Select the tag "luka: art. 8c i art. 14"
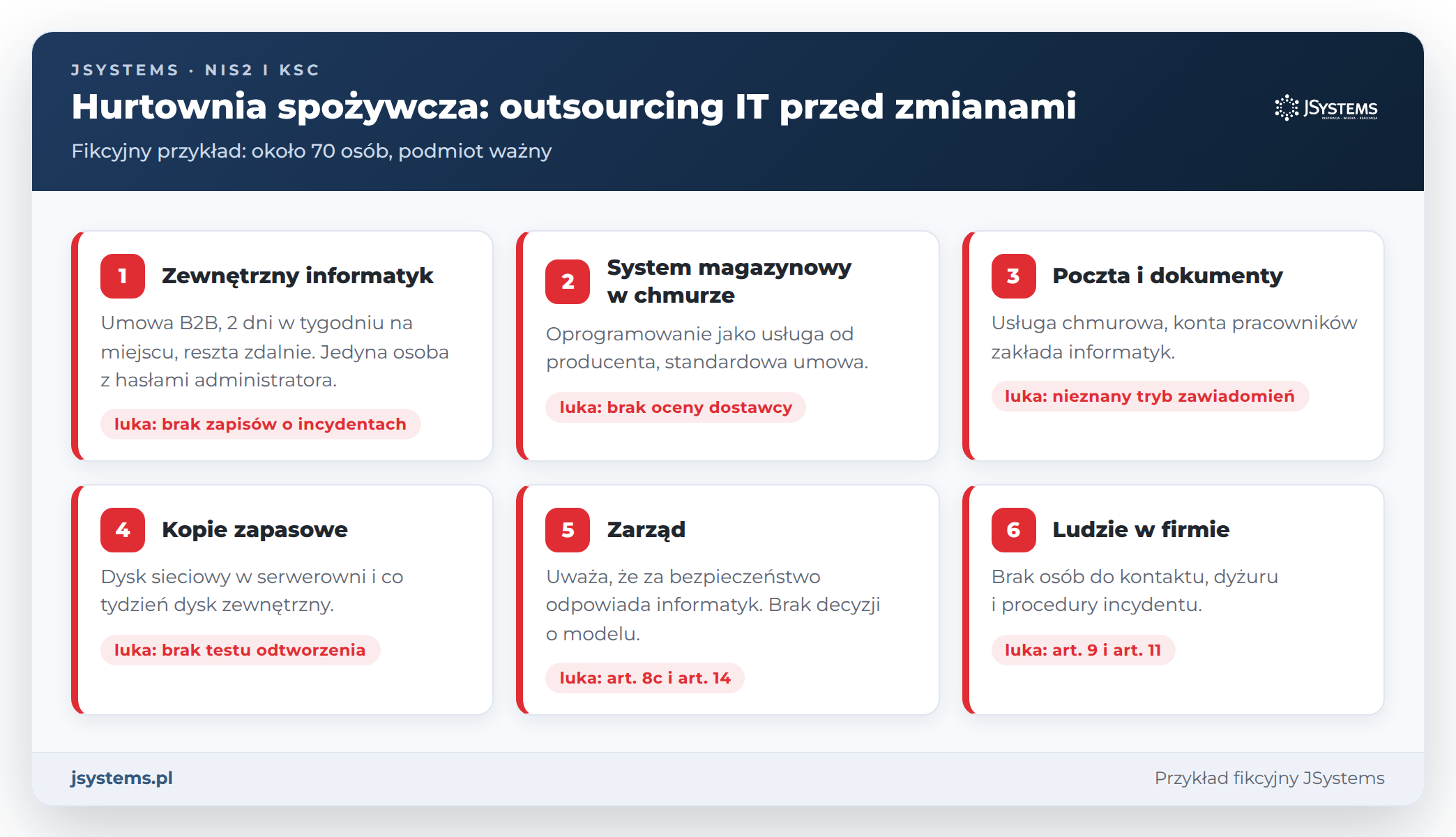The image size is (1456, 837). coord(645,678)
